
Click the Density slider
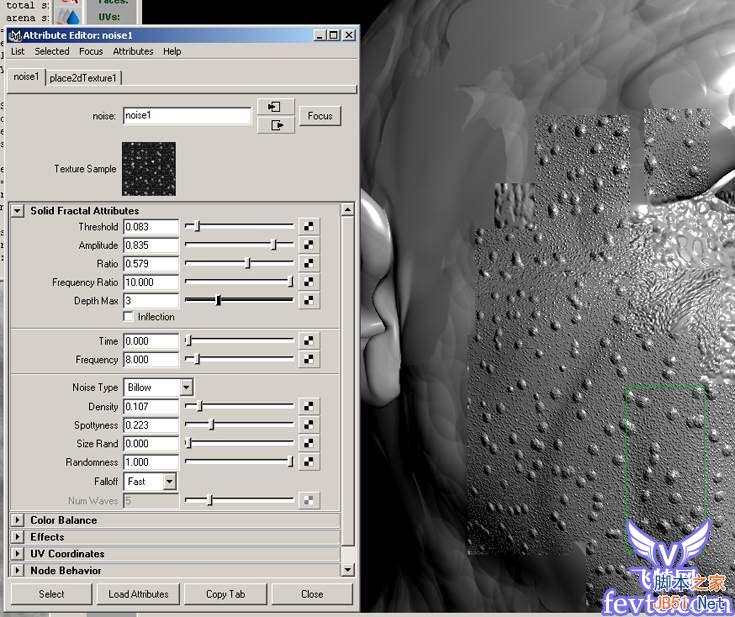239,406
